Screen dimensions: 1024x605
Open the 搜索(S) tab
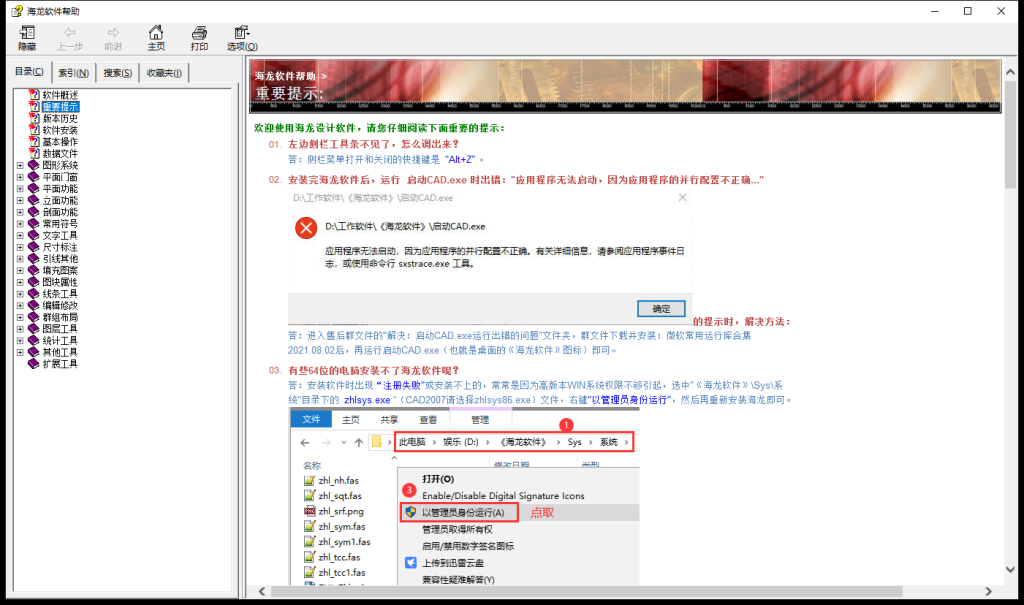click(118, 73)
